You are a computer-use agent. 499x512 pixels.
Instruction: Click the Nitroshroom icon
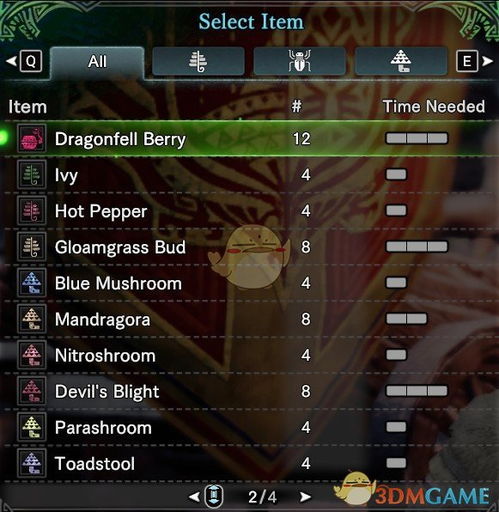[x=32, y=355]
